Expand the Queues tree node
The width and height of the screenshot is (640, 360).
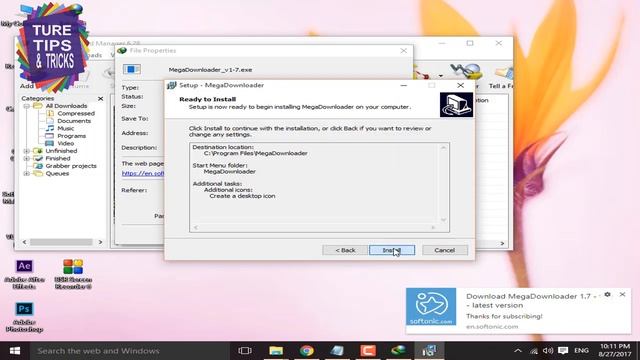(27, 173)
